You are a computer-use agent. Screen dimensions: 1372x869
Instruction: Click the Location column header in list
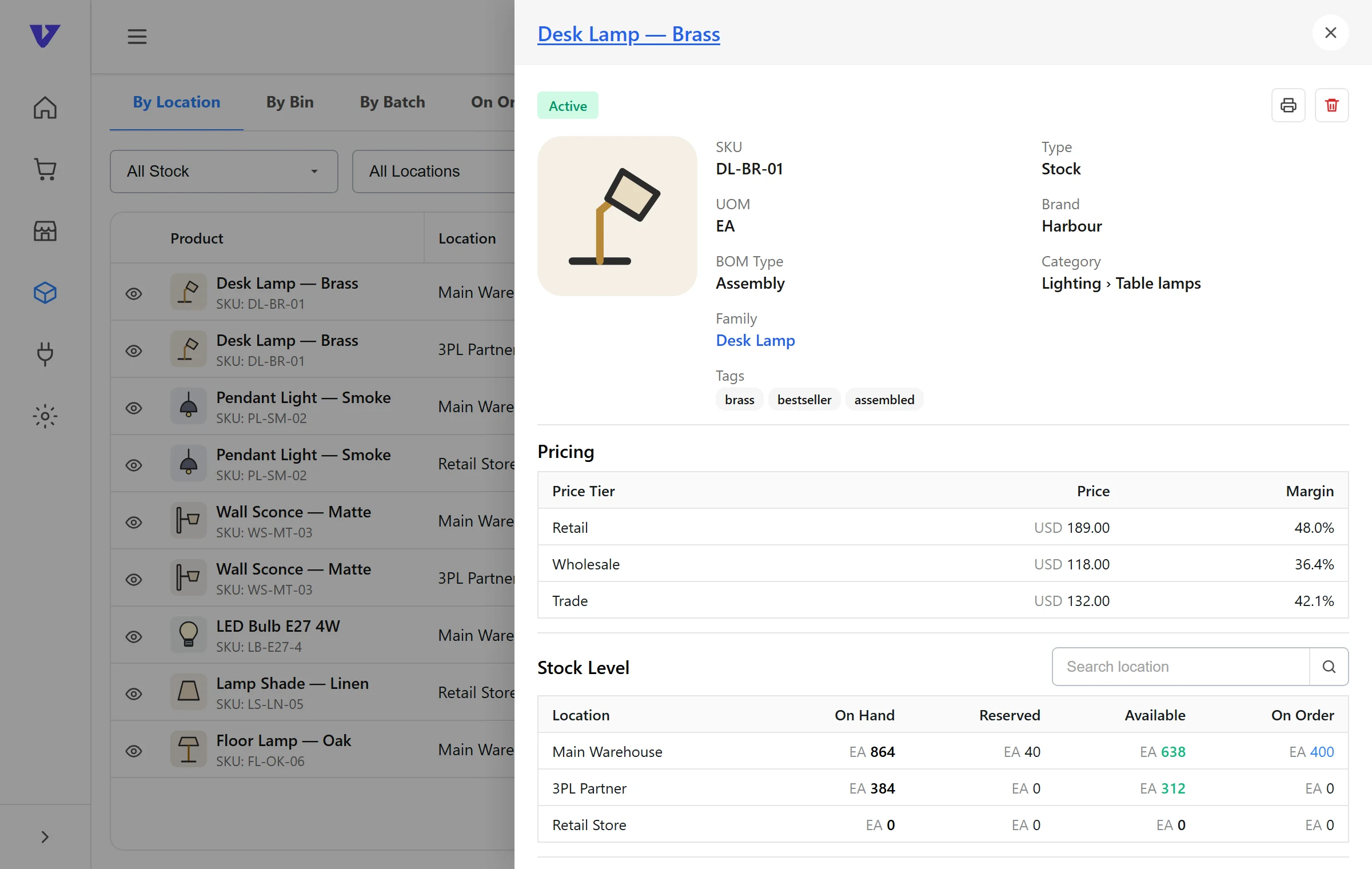(x=467, y=238)
